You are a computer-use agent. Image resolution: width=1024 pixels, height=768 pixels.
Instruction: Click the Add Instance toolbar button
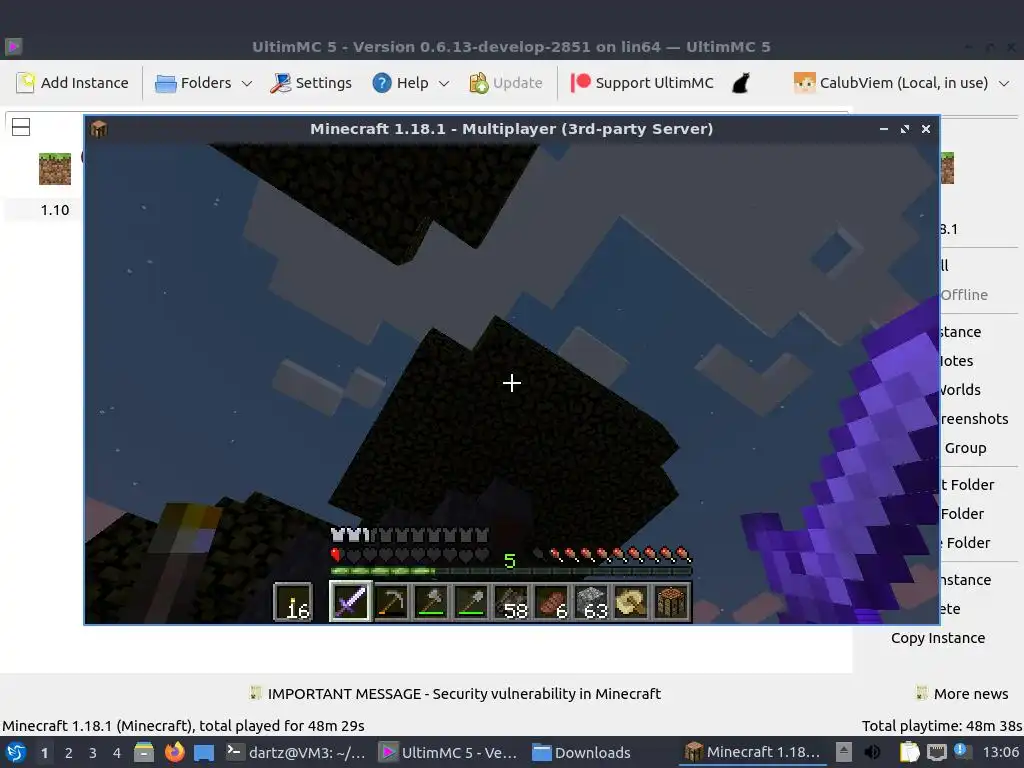point(72,83)
